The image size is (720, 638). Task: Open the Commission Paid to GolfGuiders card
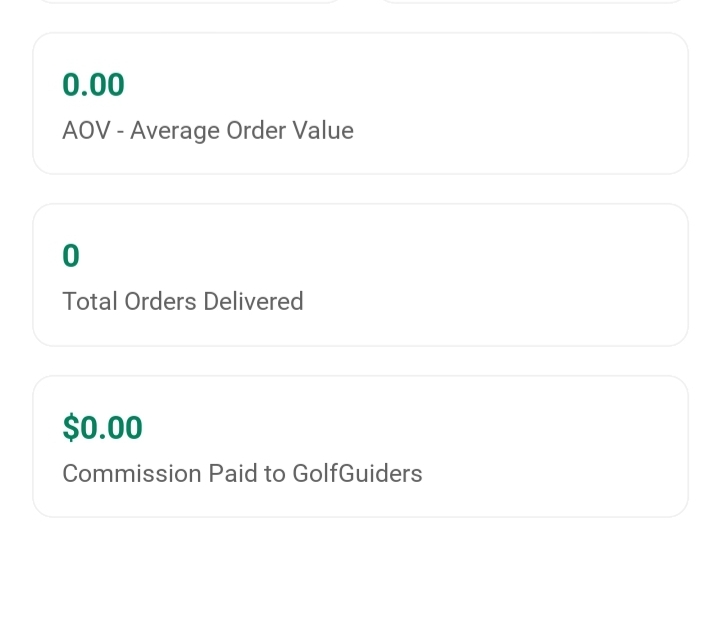pyautogui.click(x=360, y=447)
